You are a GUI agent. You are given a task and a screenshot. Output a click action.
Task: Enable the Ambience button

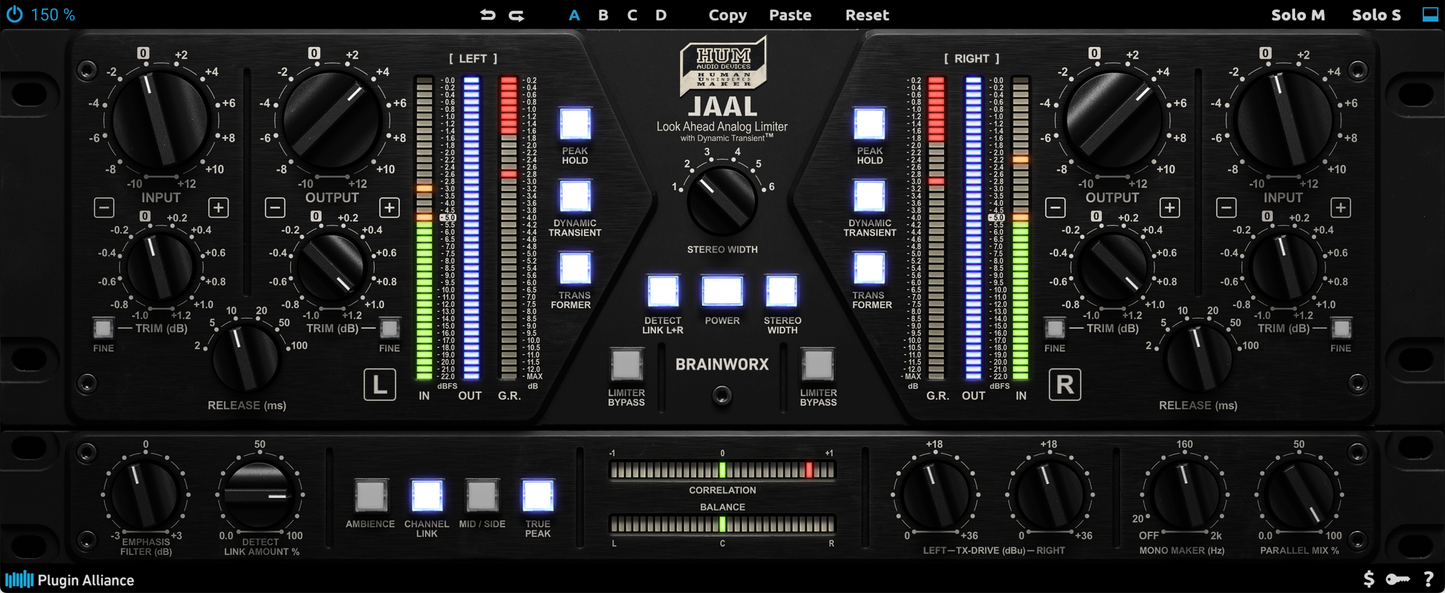click(x=370, y=496)
